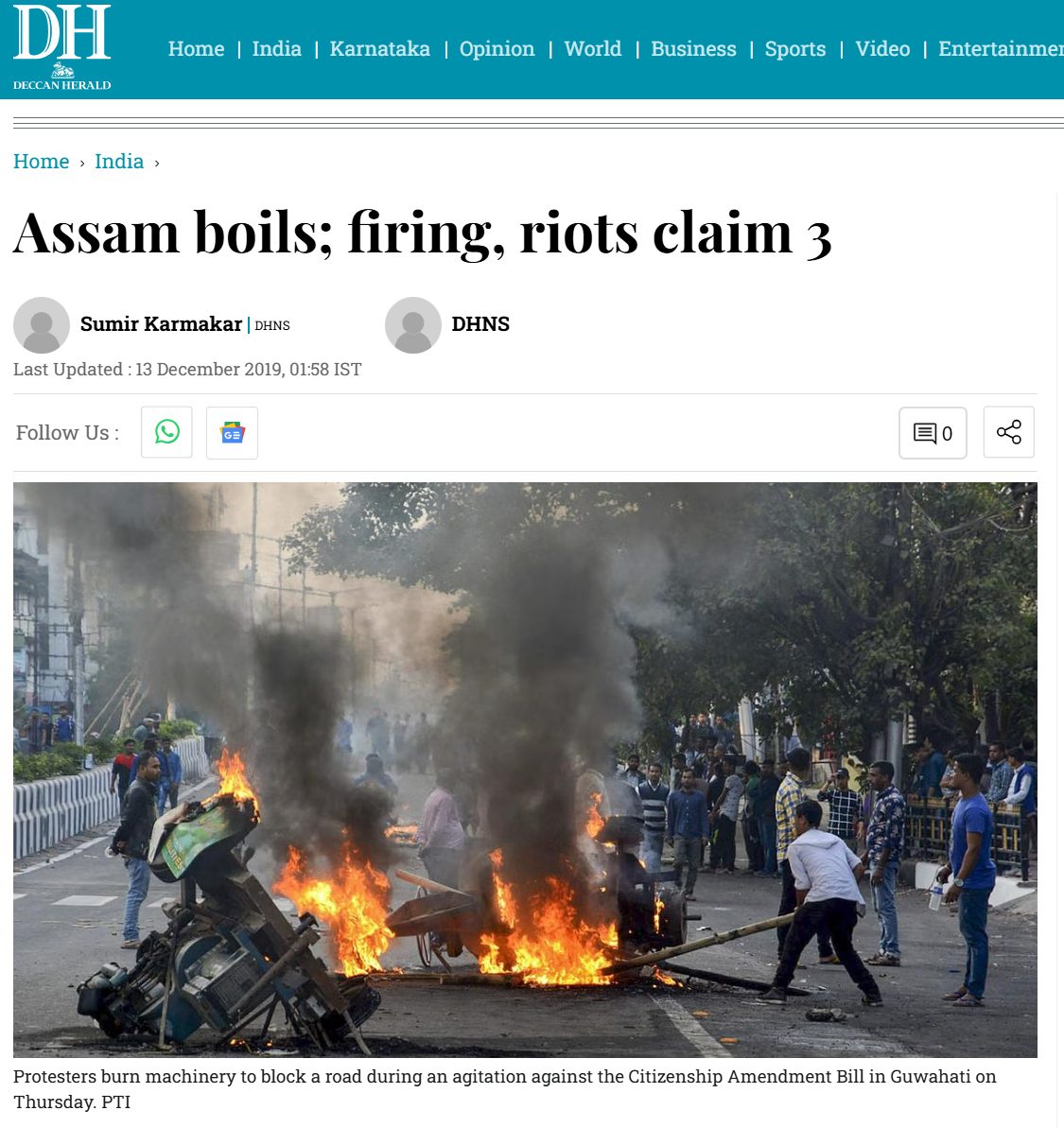This screenshot has height=1128, width=1064.
Task: Select the World menu item
Action: point(593,49)
